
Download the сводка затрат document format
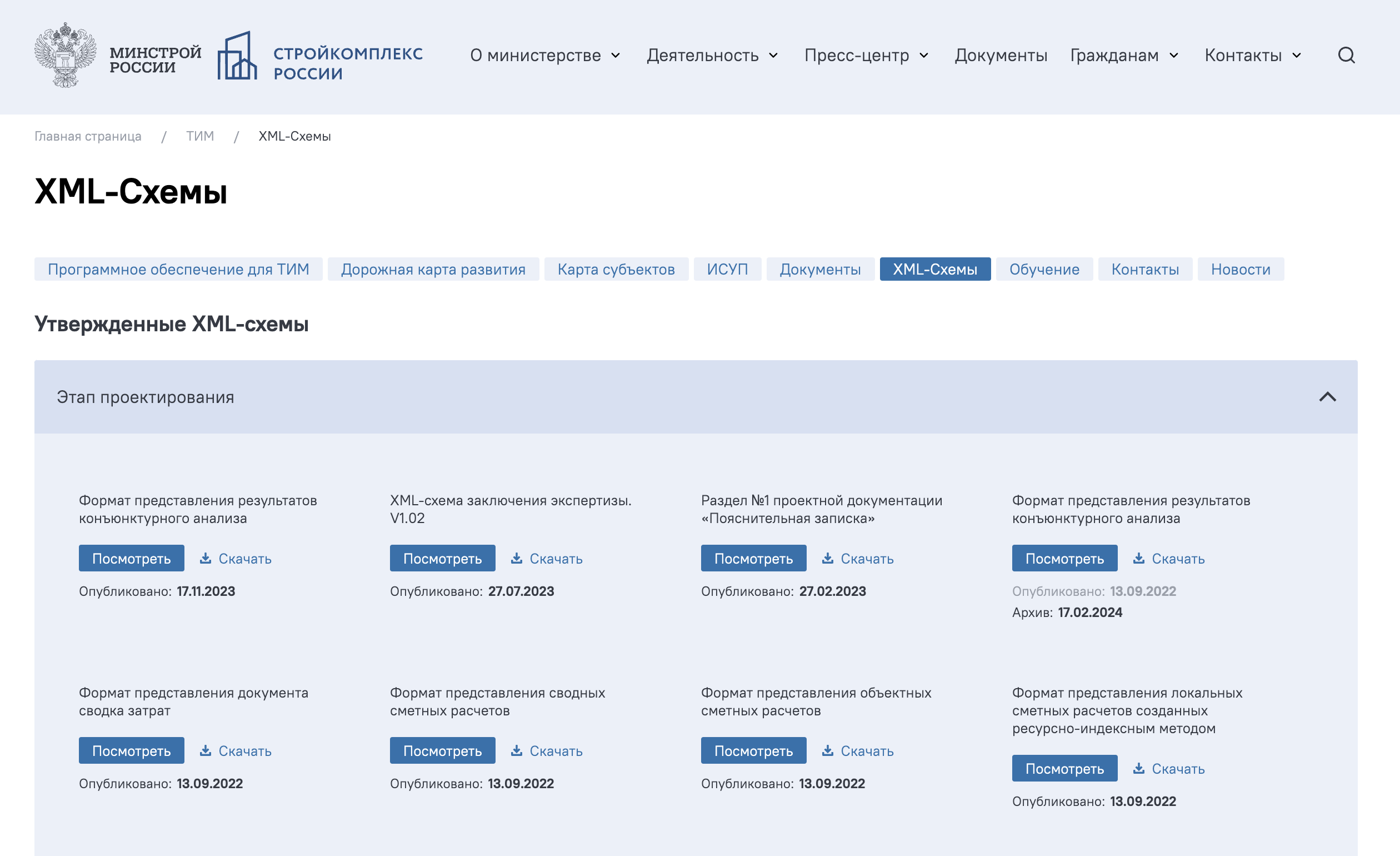click(235, 750)
